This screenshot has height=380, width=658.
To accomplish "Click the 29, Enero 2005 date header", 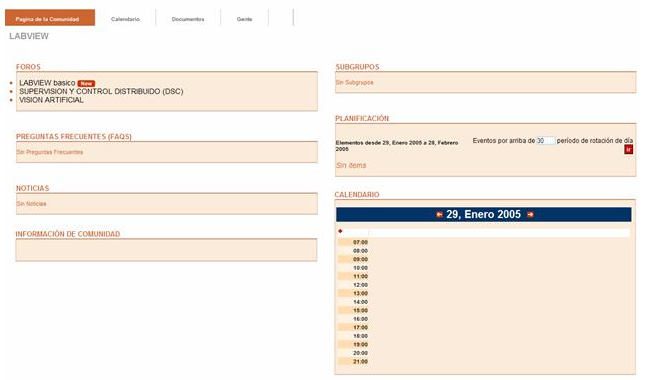I will tap(483, 214).
